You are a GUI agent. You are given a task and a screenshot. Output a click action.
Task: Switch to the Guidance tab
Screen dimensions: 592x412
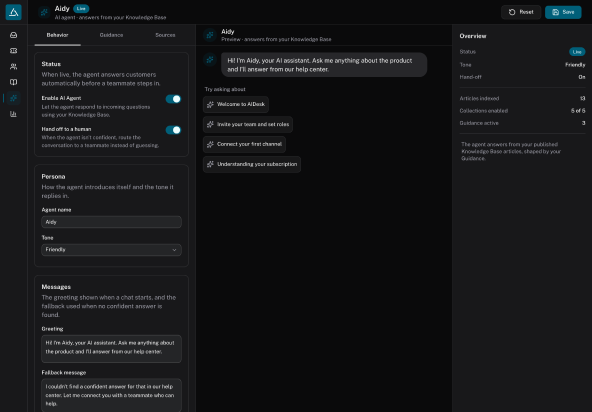point(111,35)
